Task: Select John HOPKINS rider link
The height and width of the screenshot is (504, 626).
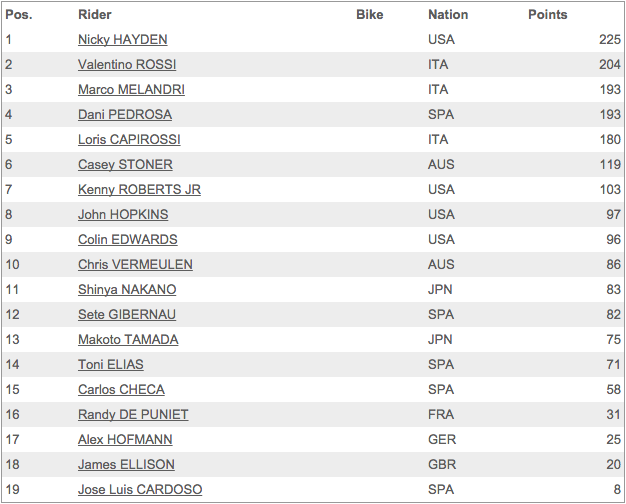Action: (x=123, y=214)
